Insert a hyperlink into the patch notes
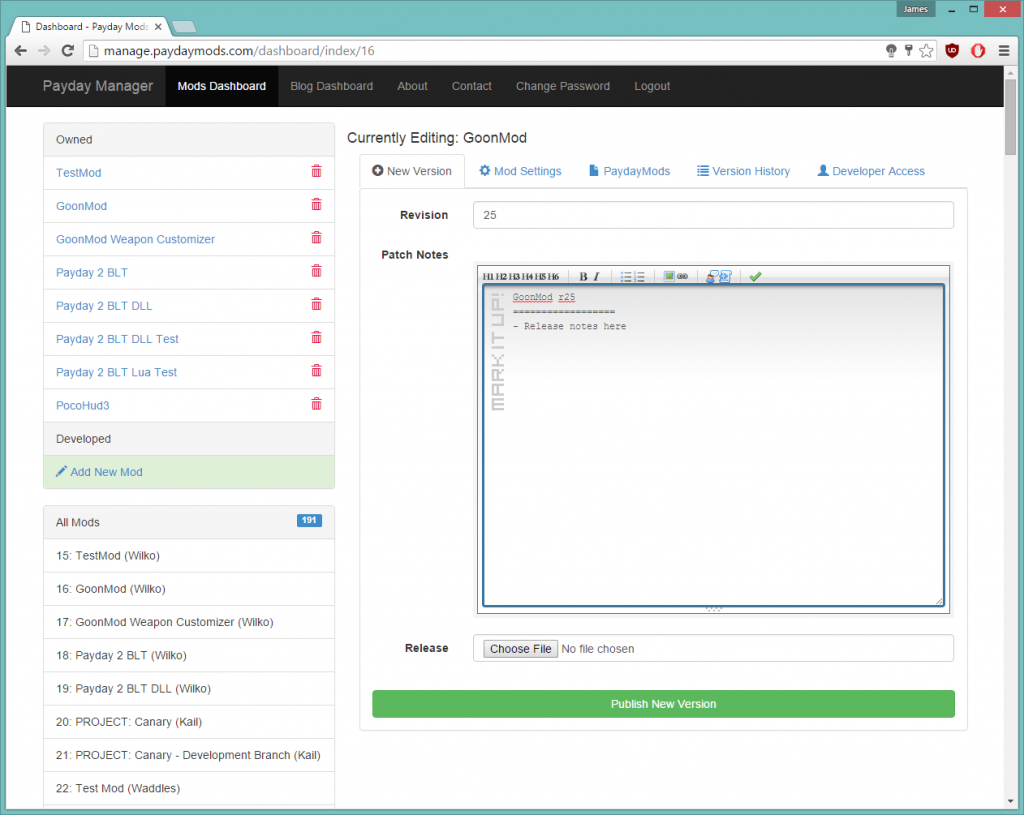Screen dimensions: 1024x815 [x=682, y=276]
